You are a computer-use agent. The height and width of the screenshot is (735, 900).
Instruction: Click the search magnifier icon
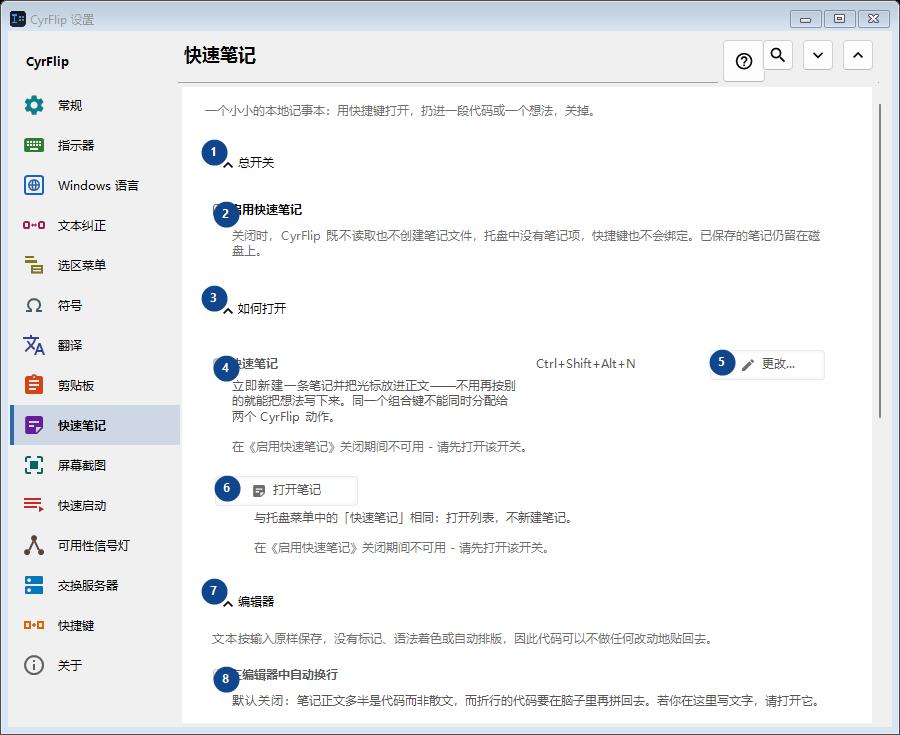(x=778, y=55)
